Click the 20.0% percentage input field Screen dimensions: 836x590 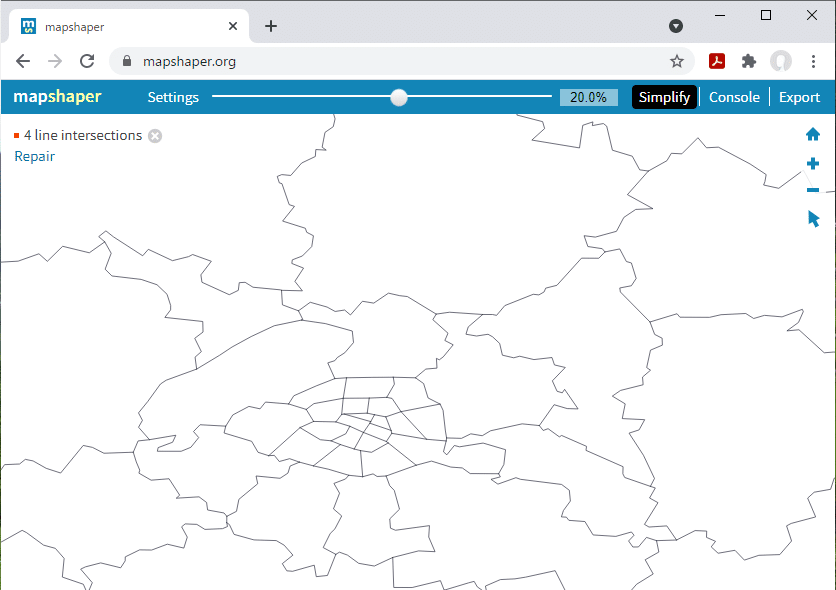[x=589, y=97]
